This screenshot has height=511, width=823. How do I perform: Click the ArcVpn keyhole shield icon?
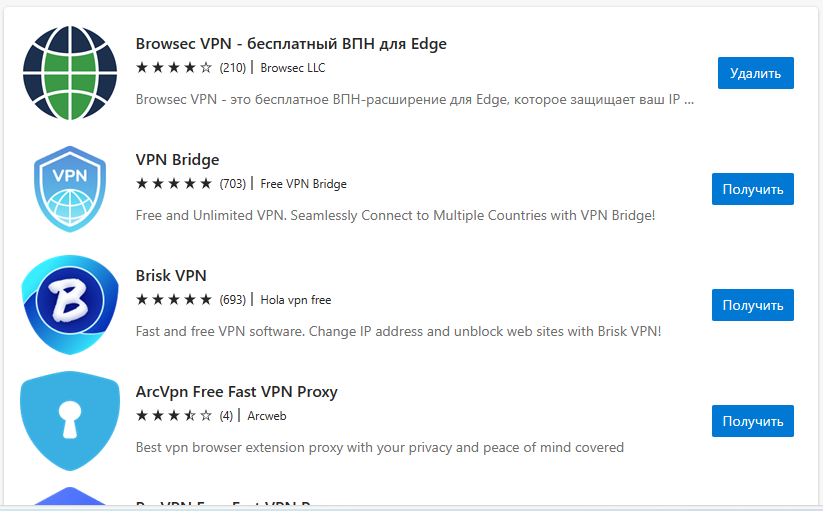(70, 421)
